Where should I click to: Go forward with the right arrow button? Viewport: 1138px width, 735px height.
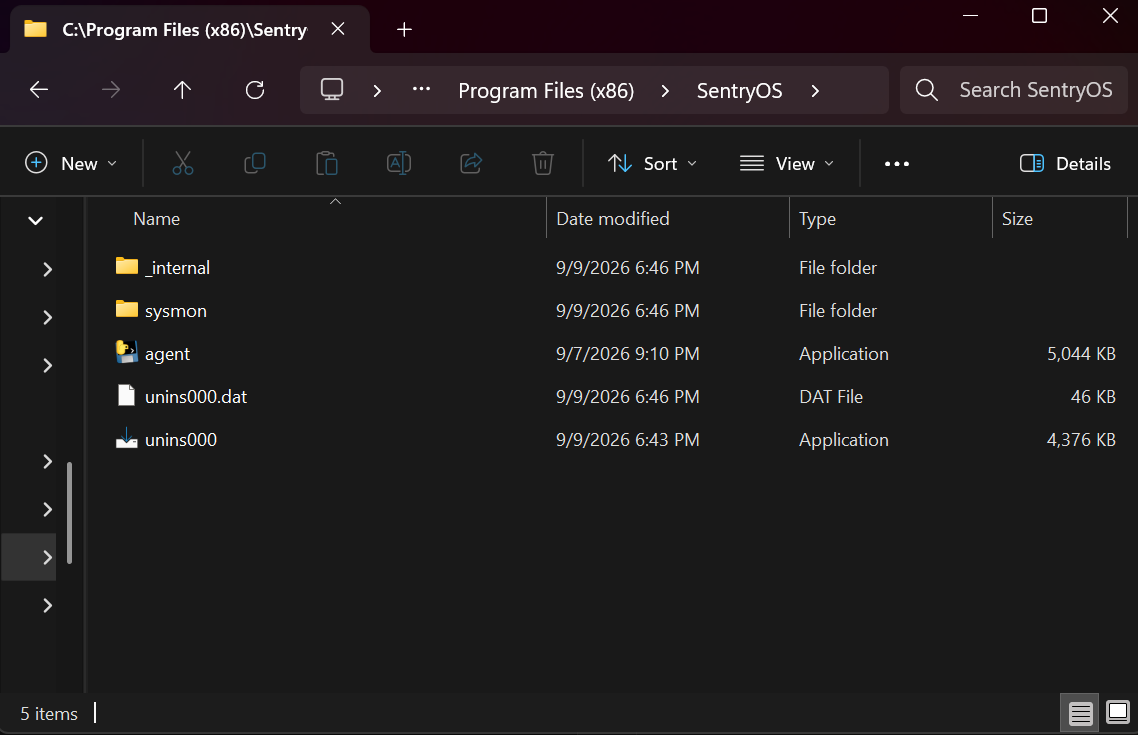click(x=111, y=90)
